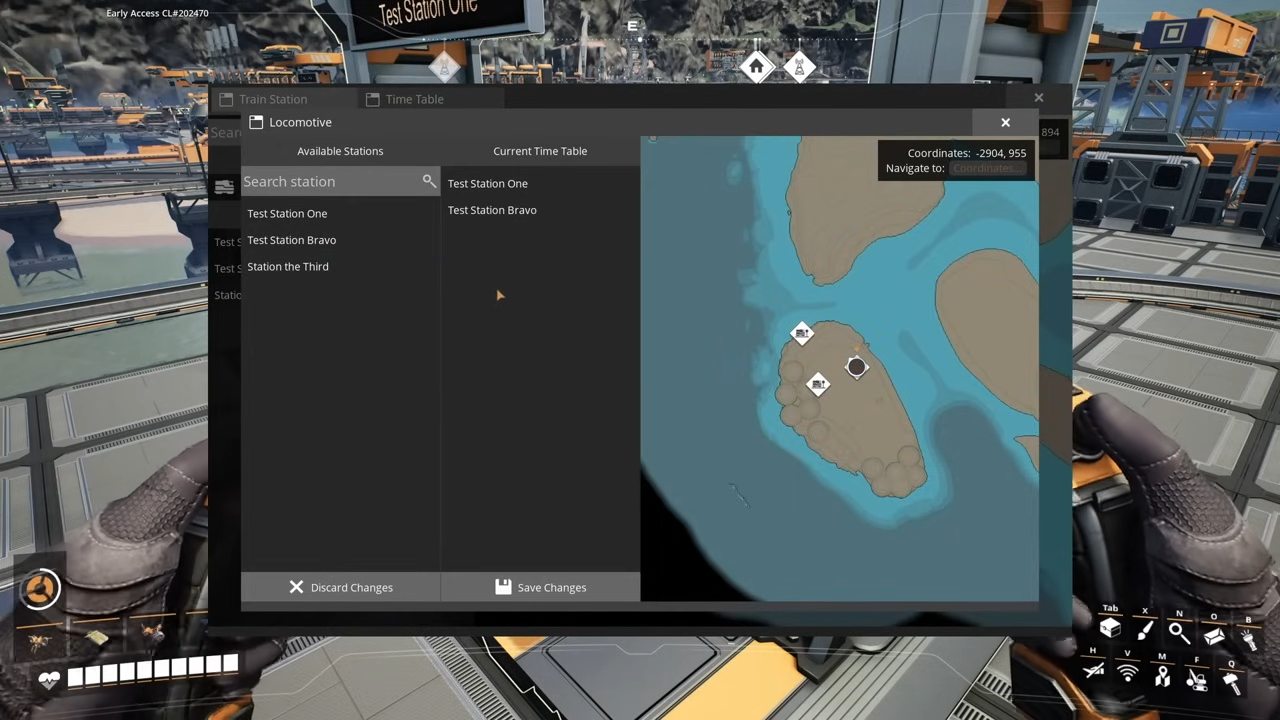Click the search icon beside station search

429,181
